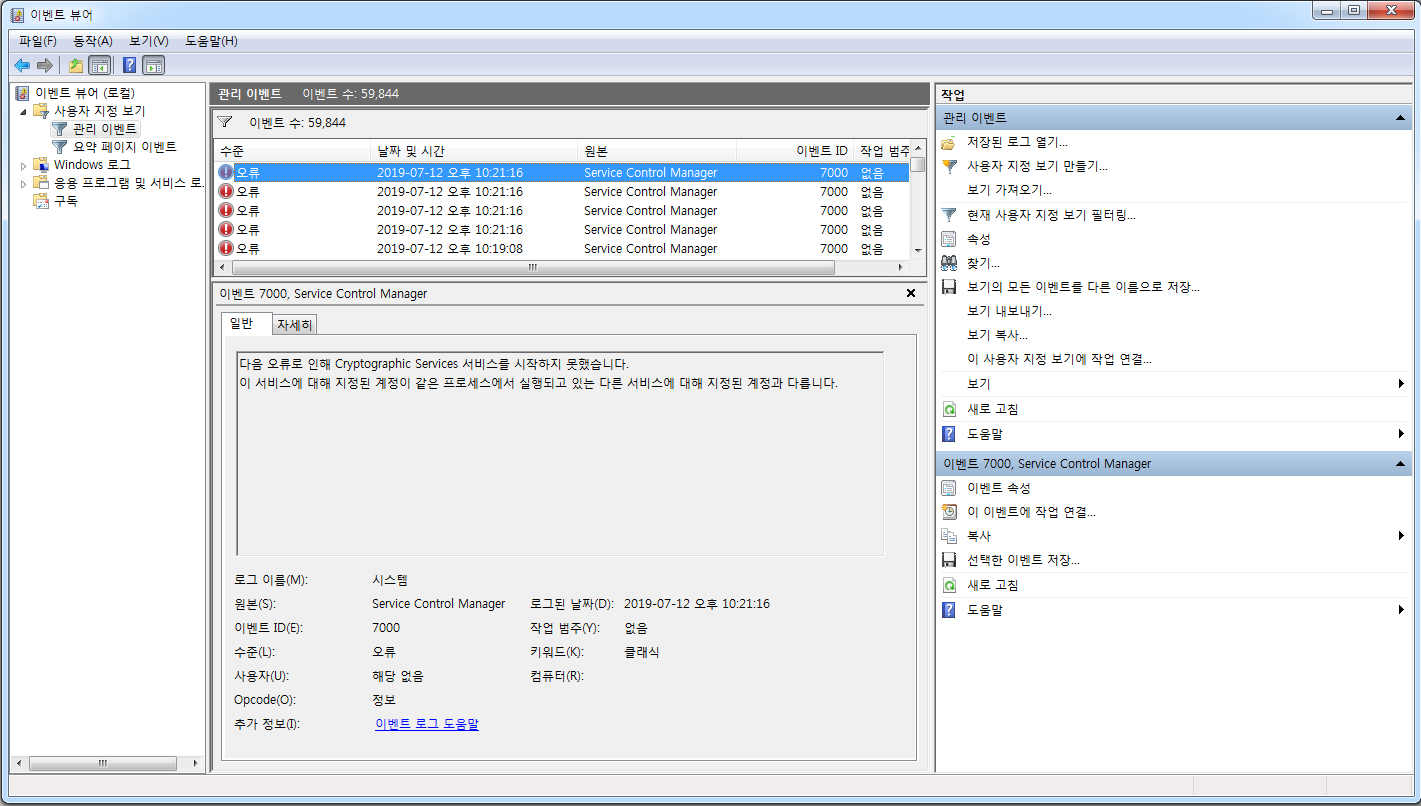Open help via the toolbar question-mark icon
The image size is (1421, 806).
pyautogui.click(x=129, y=65)
